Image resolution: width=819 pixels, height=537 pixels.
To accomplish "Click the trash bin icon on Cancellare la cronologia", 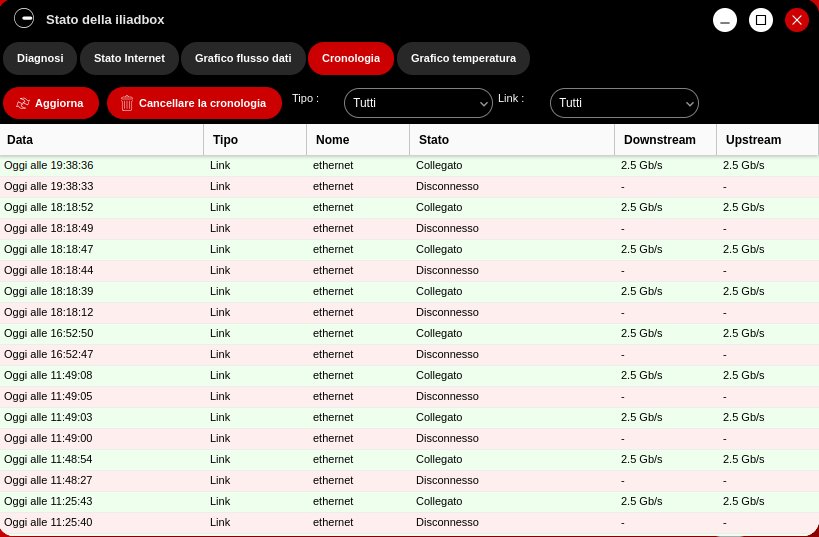I will (x=127, y=103).
